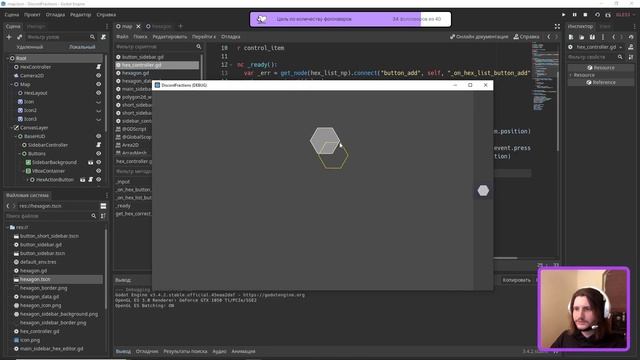Toggle distraction-free mode icon
Image resolution: width=640 pixels, height=360 pixels.
coord(557,27)
